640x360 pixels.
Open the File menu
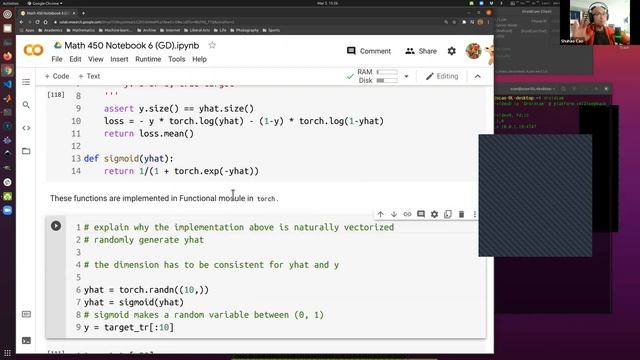57,59
